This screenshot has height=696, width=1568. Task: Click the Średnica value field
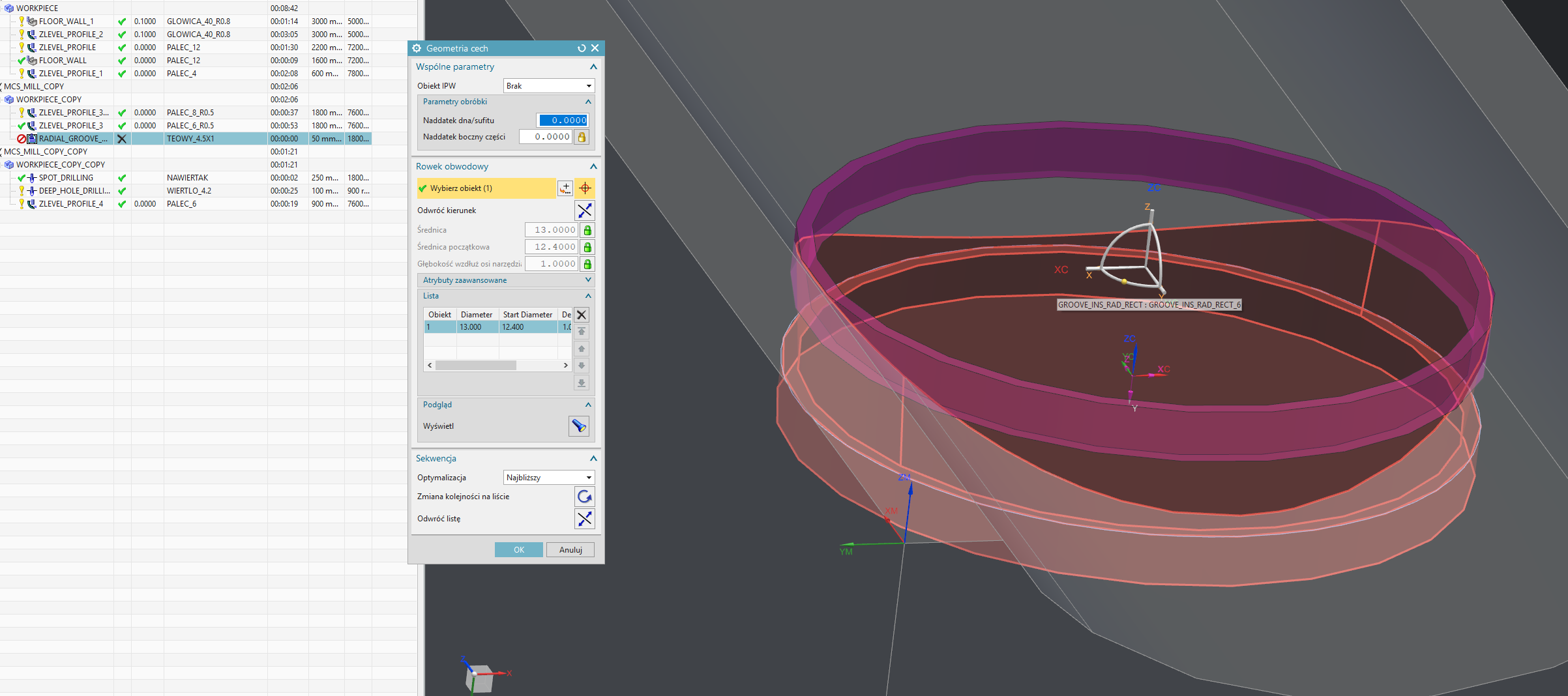click(x=552, y=230)
